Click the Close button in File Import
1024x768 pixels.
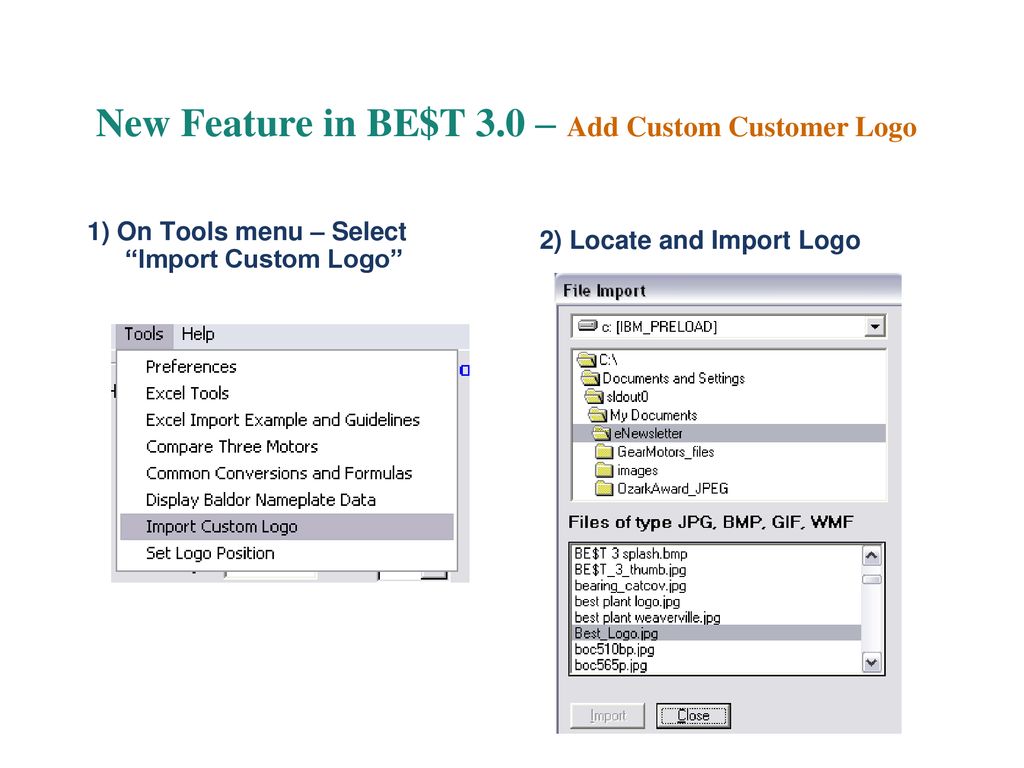(x=693, y=716)
